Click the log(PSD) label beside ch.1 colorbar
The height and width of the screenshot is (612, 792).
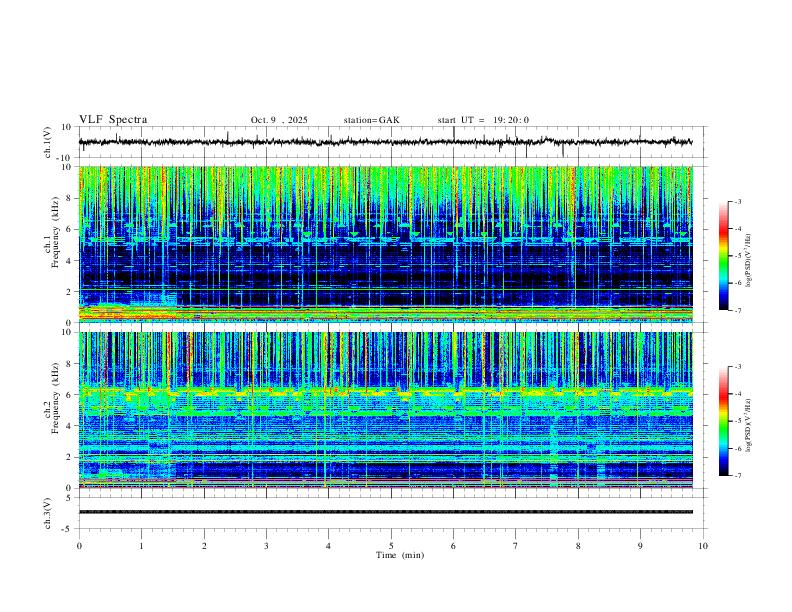point(748,260)
